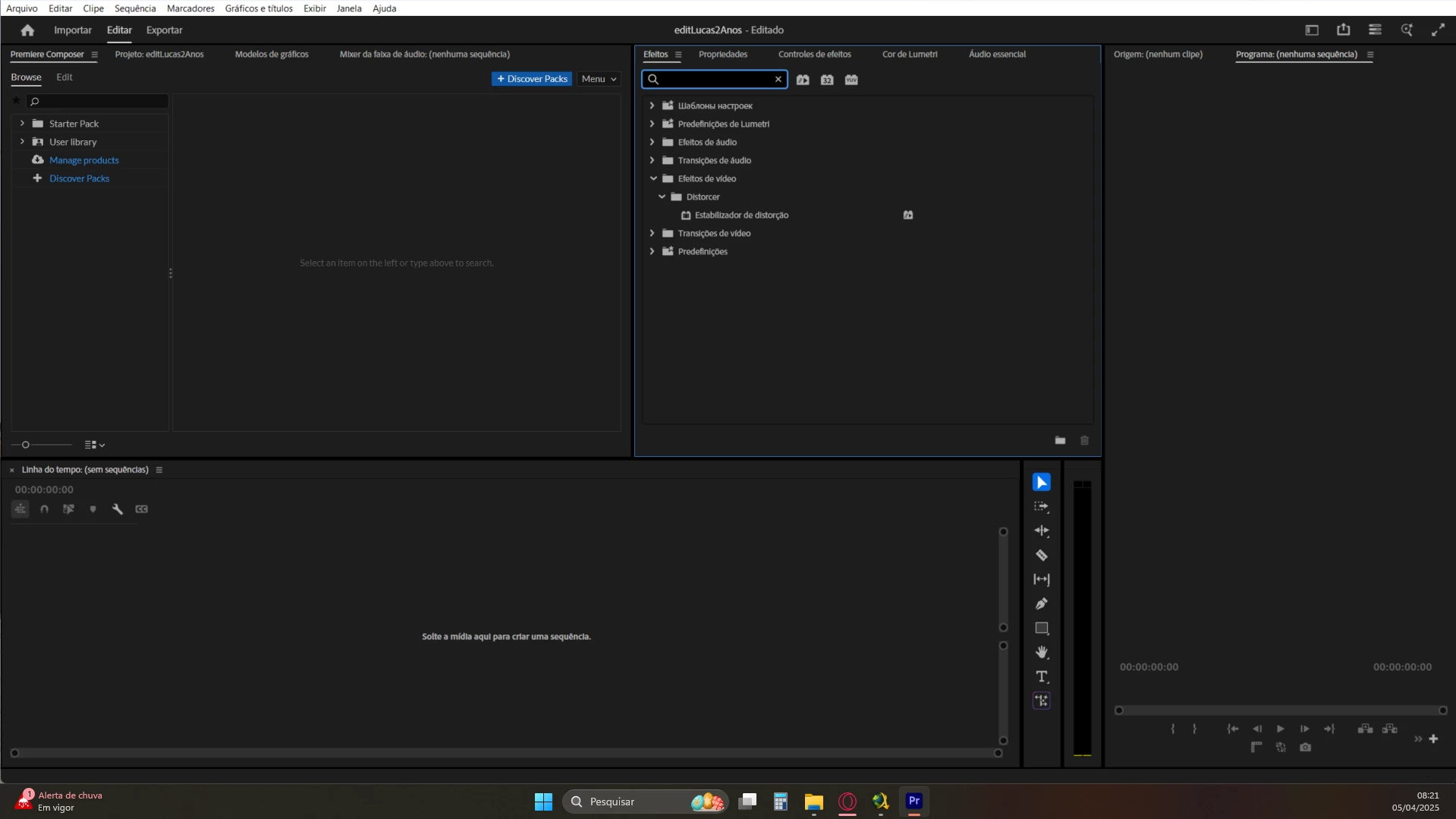This screenshot has height=819, width=1456.
Task: Click the Home icon
Action: point(27,30)
